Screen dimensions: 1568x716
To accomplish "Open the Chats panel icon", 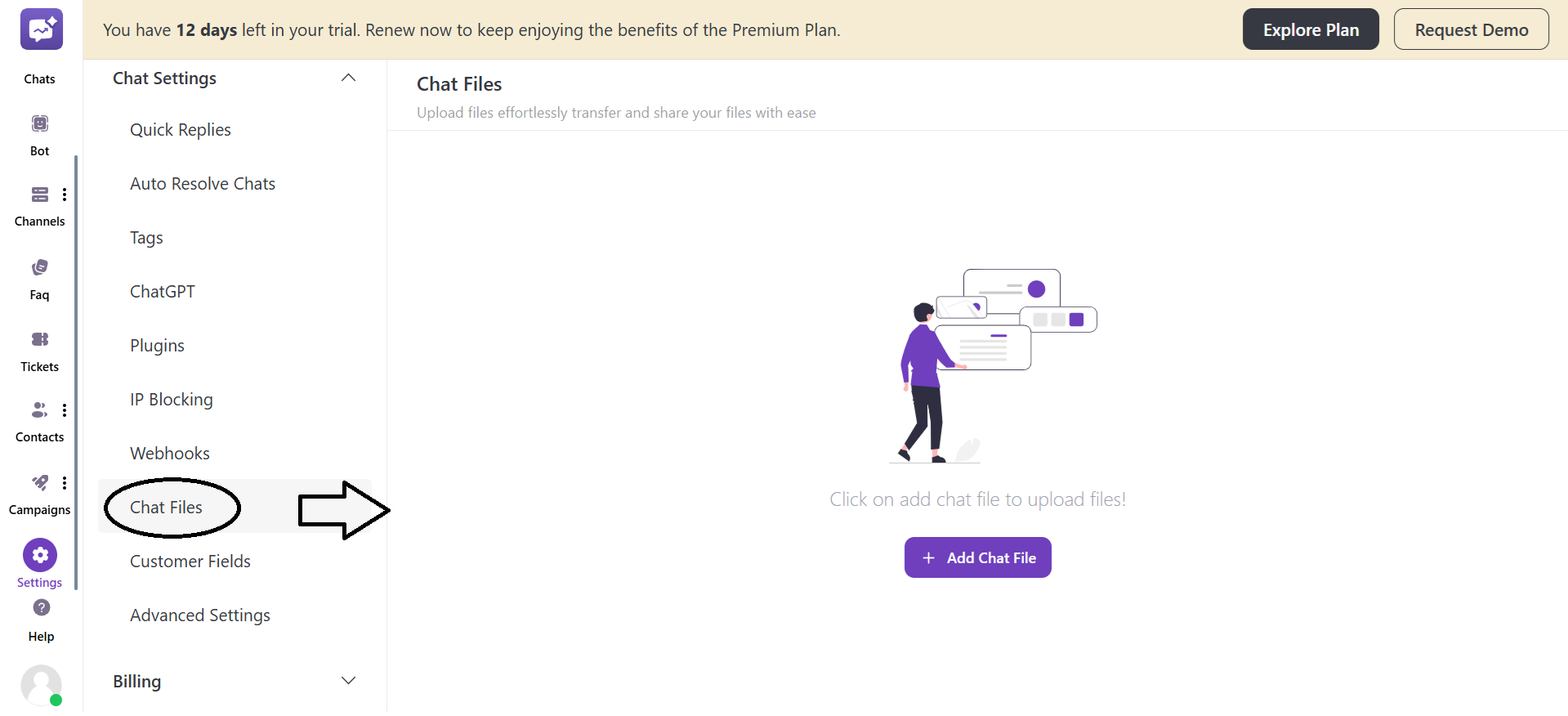I will coord(40,29).
